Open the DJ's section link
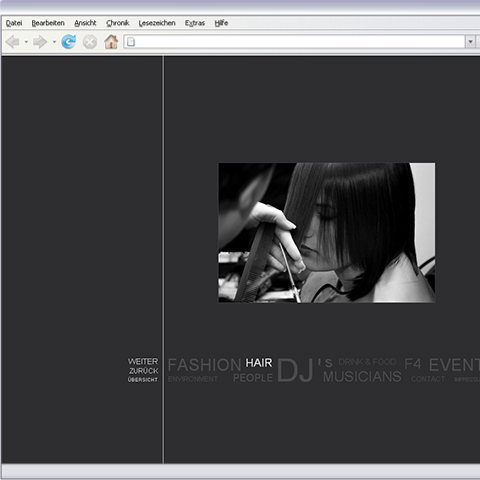This screenshot has width=480, height=480. tap(304, 369)
